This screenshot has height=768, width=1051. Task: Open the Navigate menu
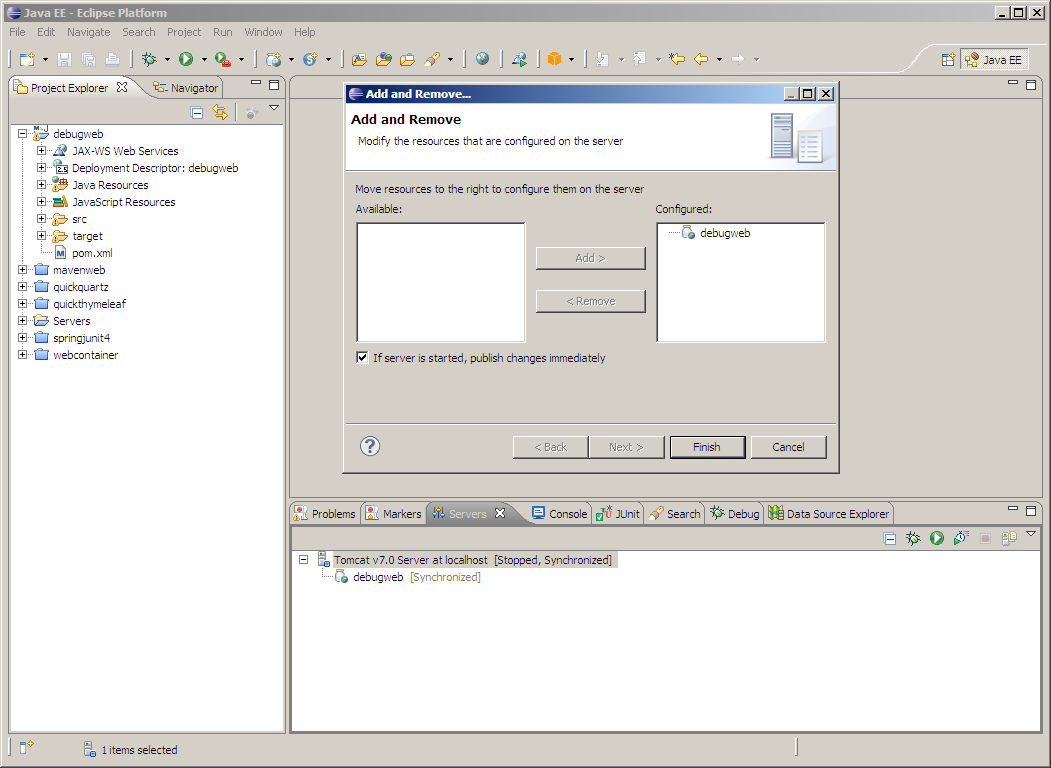[x=88, y=32]
